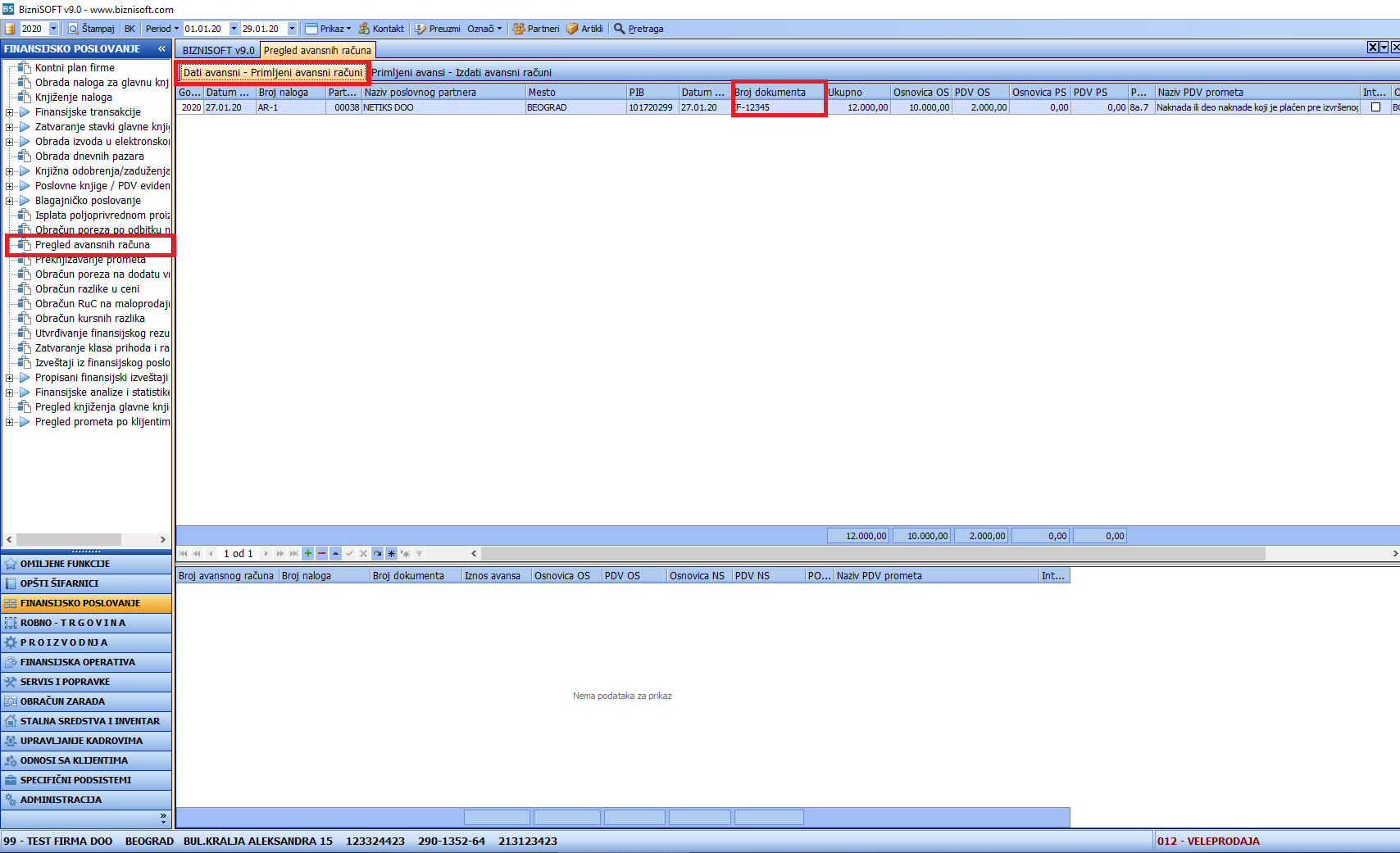Expand Blagajničko poslovanje tree node

tap(9, 201)
